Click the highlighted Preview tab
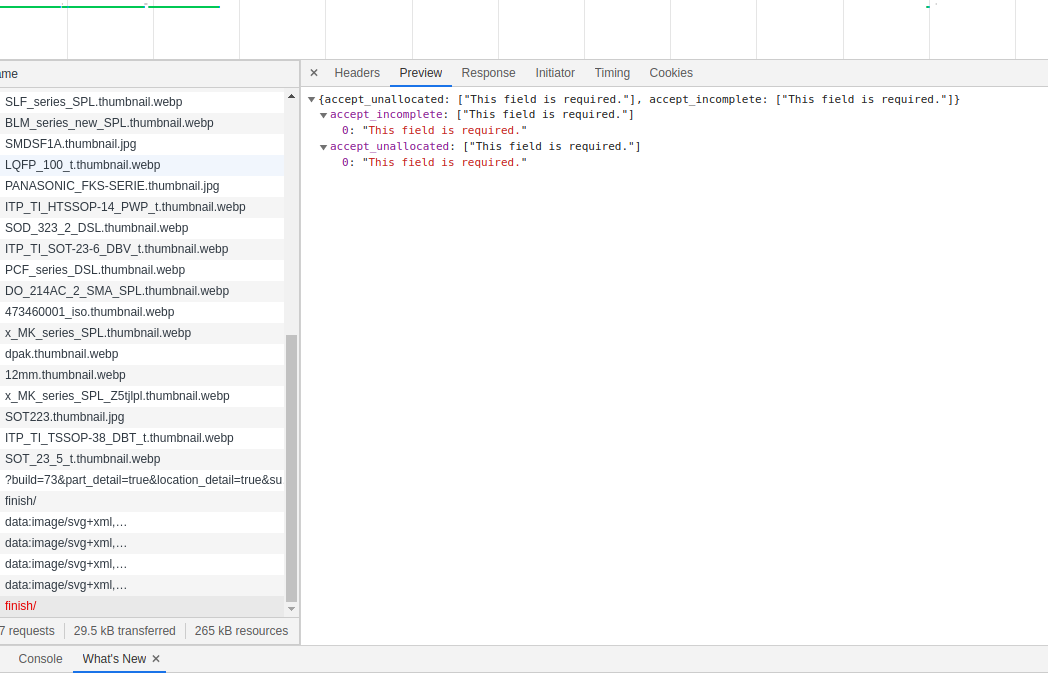1048x673 pixels. coord(420,72)
